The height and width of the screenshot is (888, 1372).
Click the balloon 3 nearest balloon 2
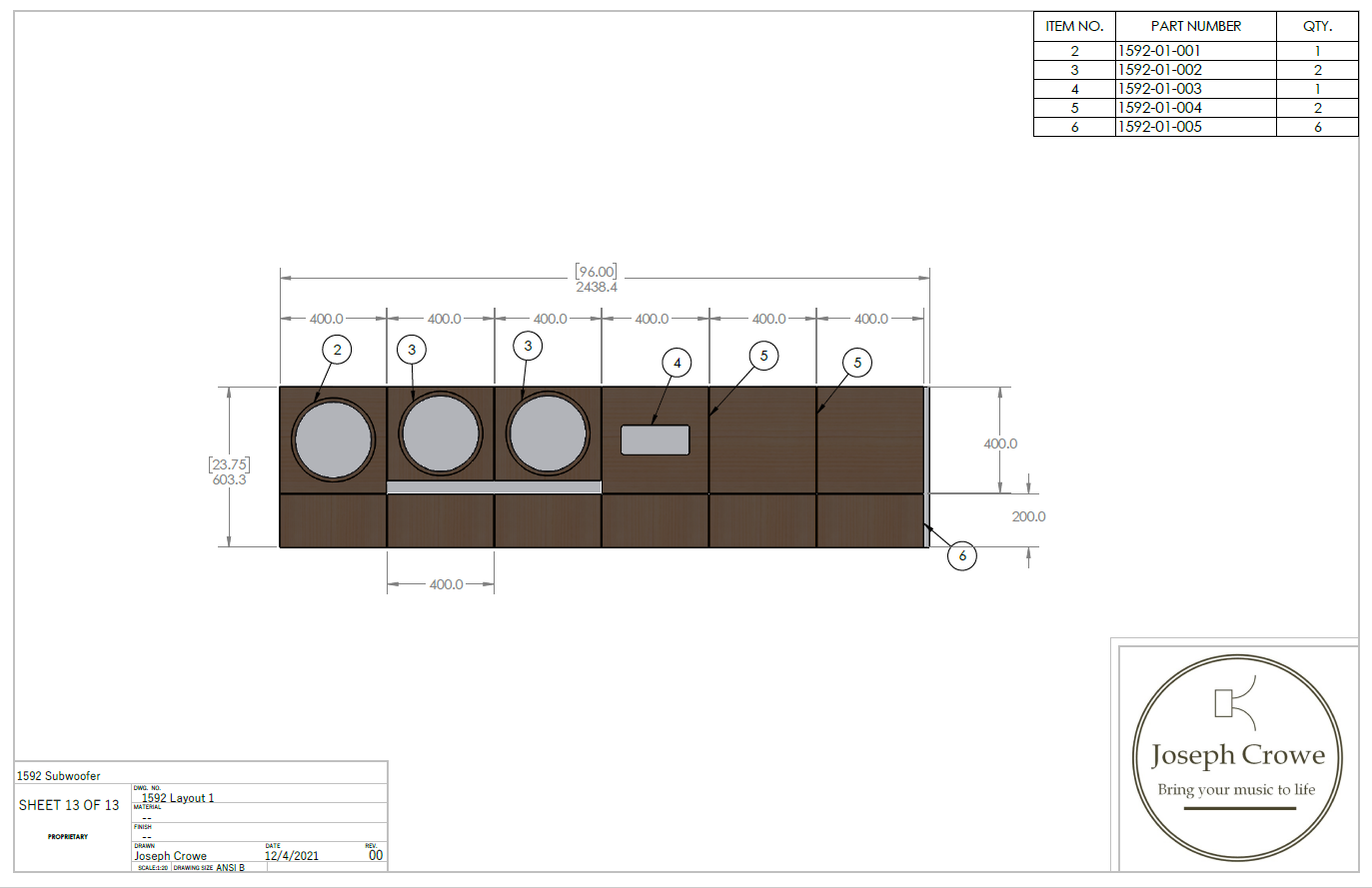(x=412, y=350)
